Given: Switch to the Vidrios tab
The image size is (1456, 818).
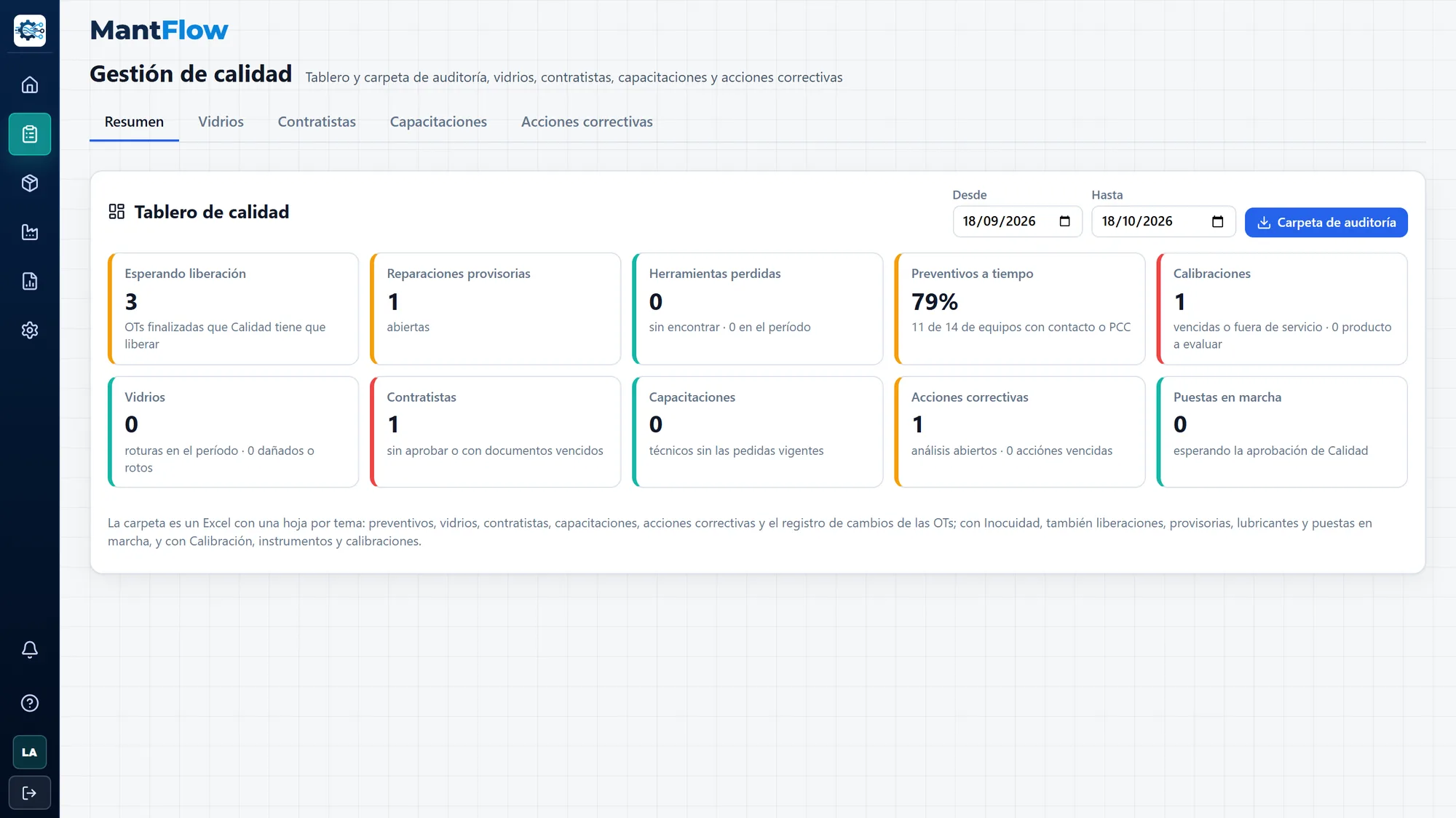Looking at the screenshot, I should 221,122.
